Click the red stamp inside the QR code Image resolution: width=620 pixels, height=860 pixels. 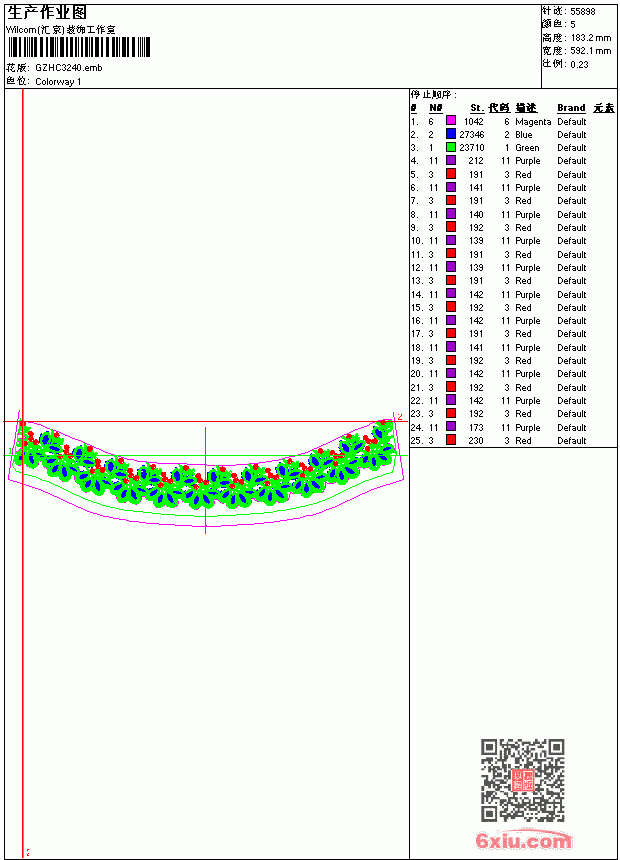(x=522, y=780)
